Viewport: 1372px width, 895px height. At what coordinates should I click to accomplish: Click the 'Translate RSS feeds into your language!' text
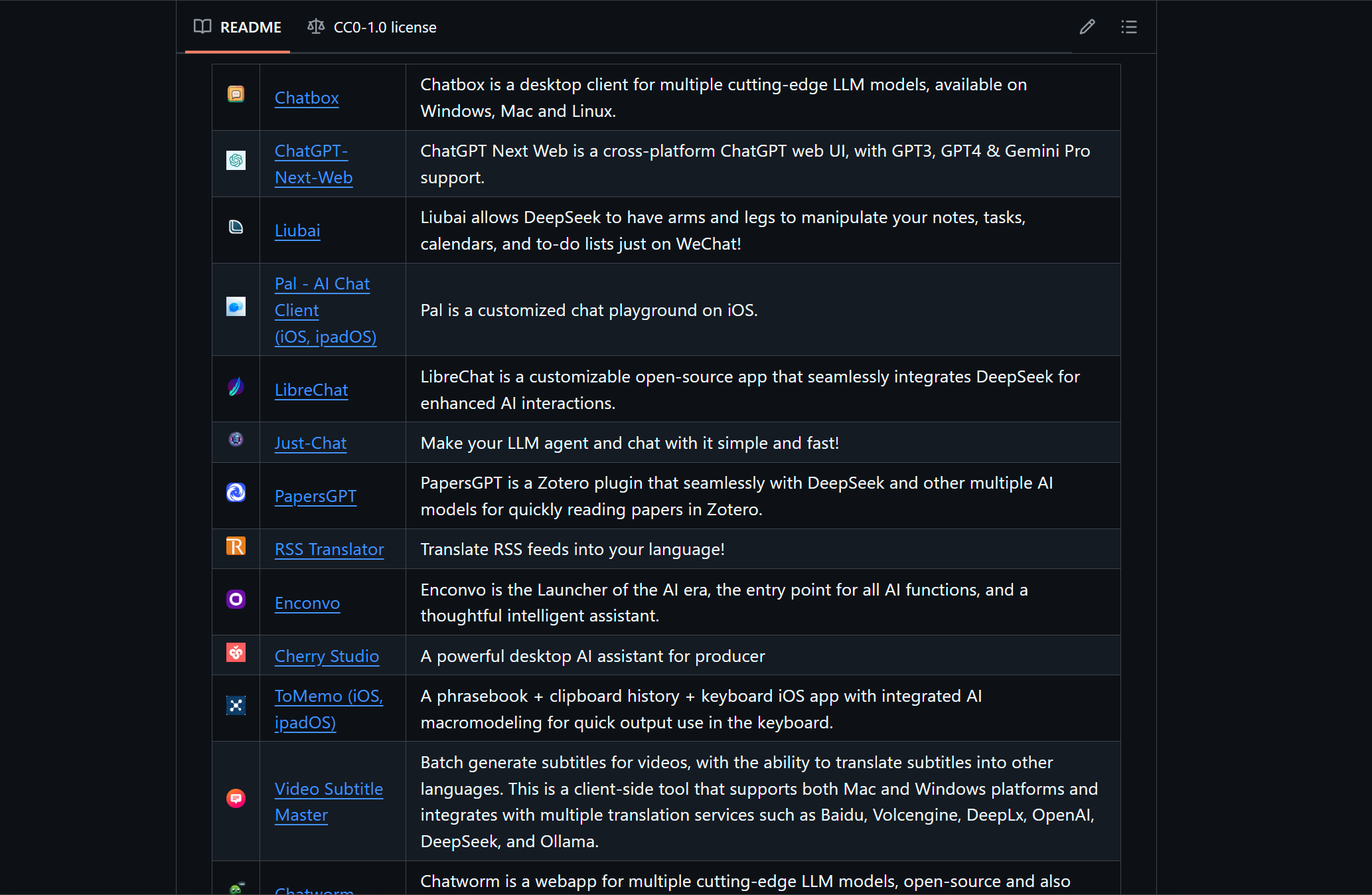573,549
